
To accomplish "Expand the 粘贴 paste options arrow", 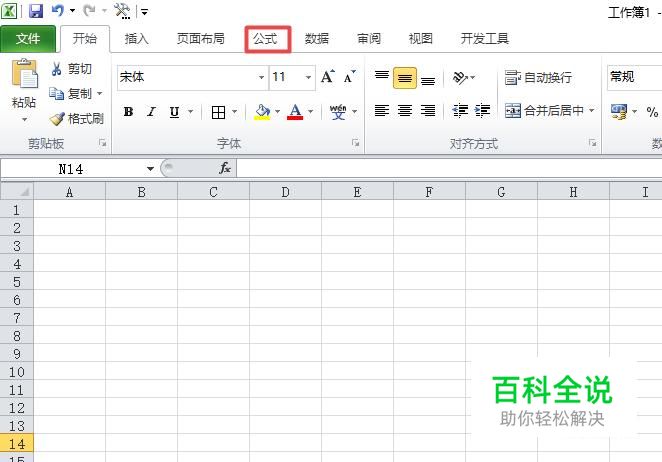I will pyautogui.click(x=24, y=120).
